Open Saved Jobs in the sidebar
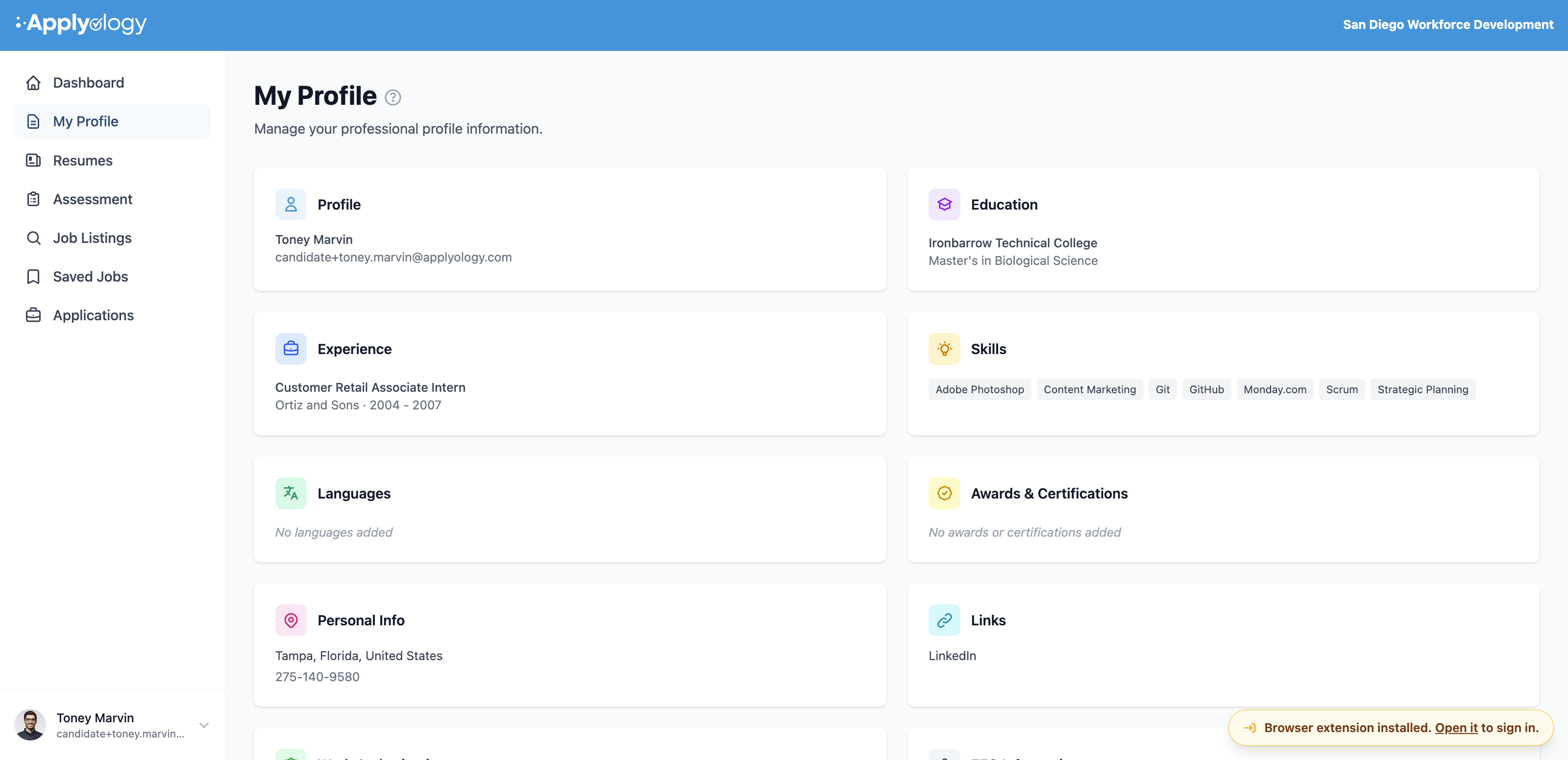The width and height of the screenshot is (1568, 760). tap(113, 277)
